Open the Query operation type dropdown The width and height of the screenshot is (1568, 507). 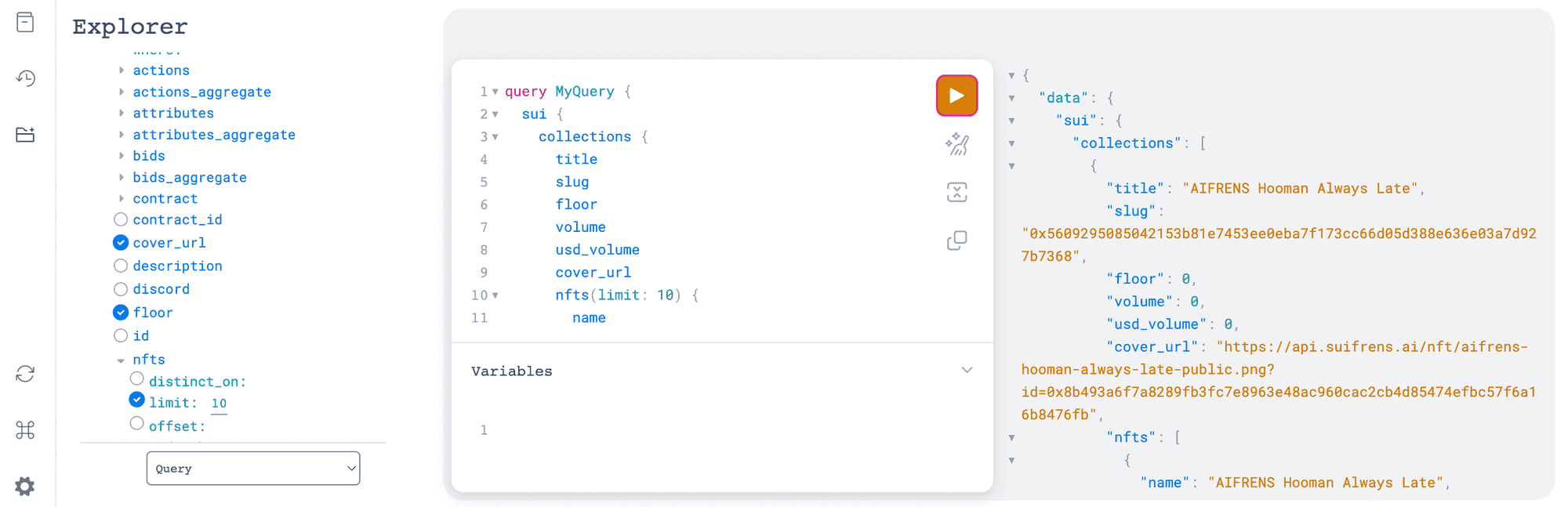click(x=252, y=469)
